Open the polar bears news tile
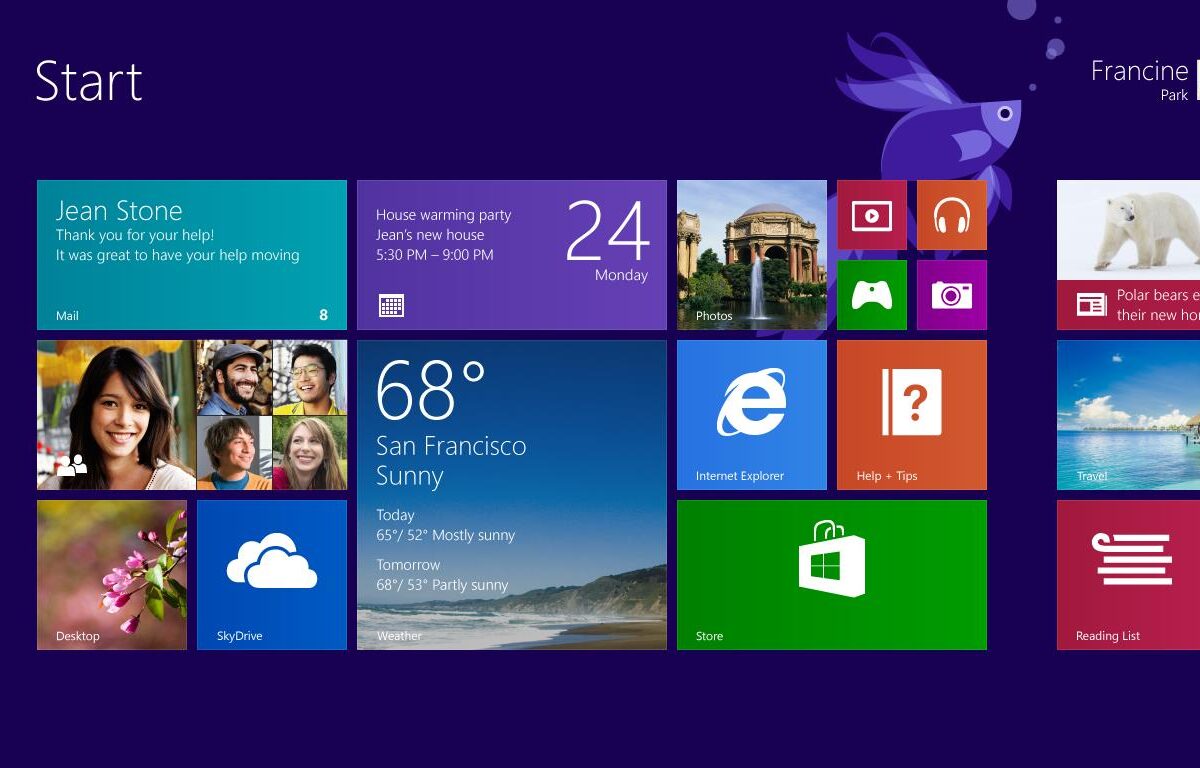The height and width of the screenshot is (768, 1200). [1128, 255]
